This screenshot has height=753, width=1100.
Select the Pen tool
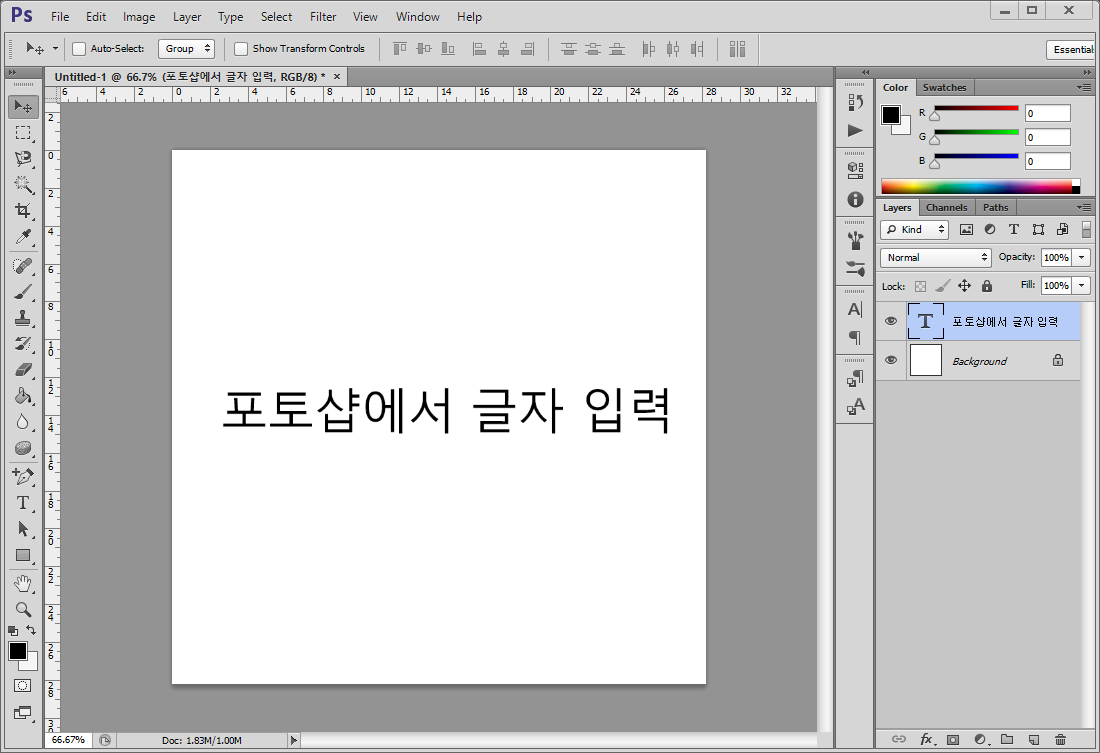23,477
